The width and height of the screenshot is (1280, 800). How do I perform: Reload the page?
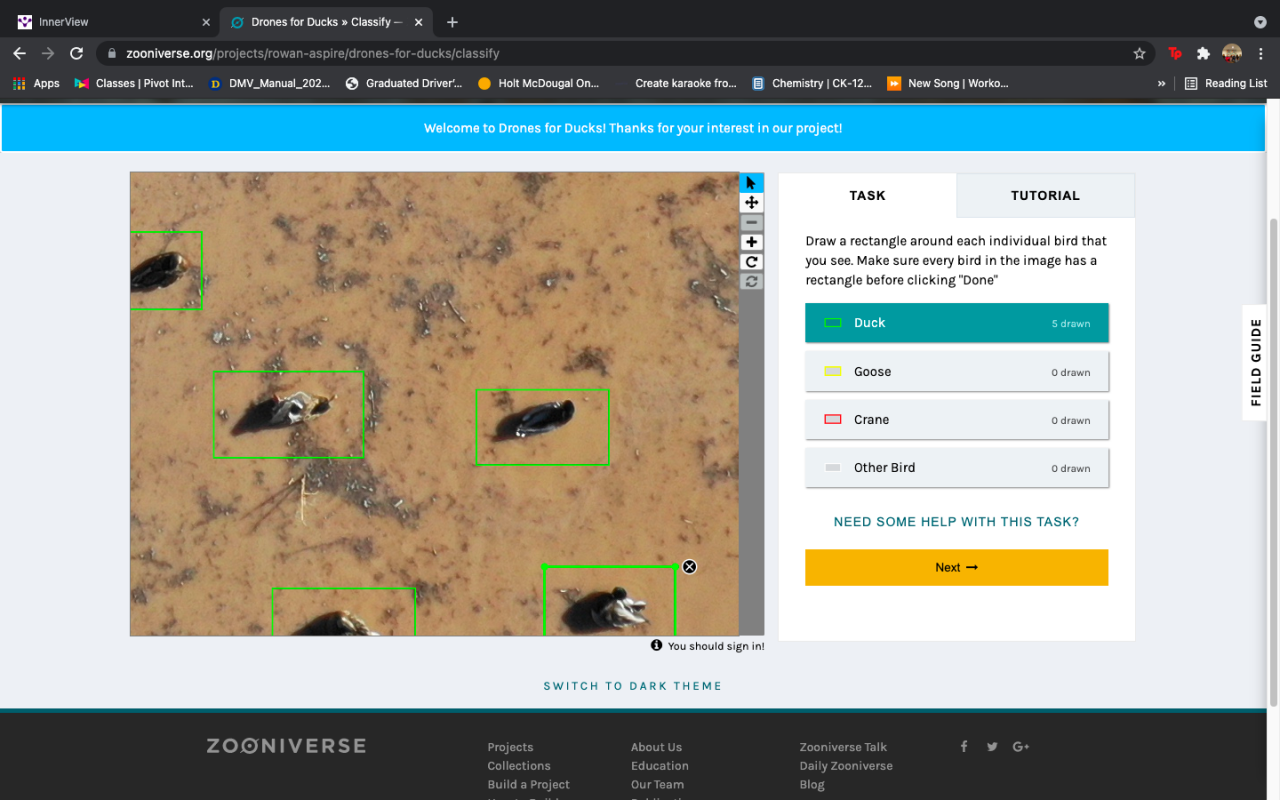(76, 53)
